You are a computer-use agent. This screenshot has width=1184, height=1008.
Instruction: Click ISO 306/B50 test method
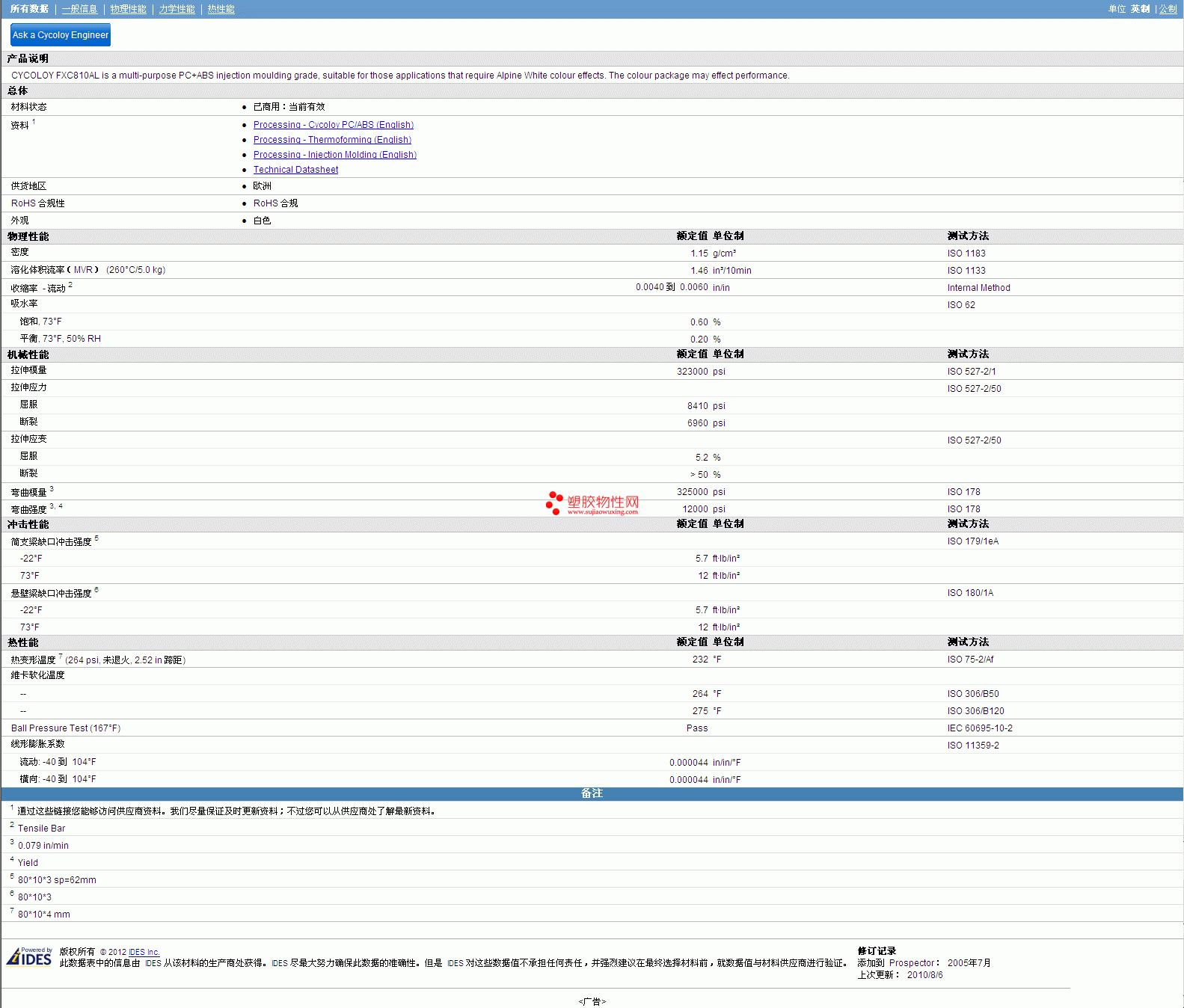click(x=973, y=694)
